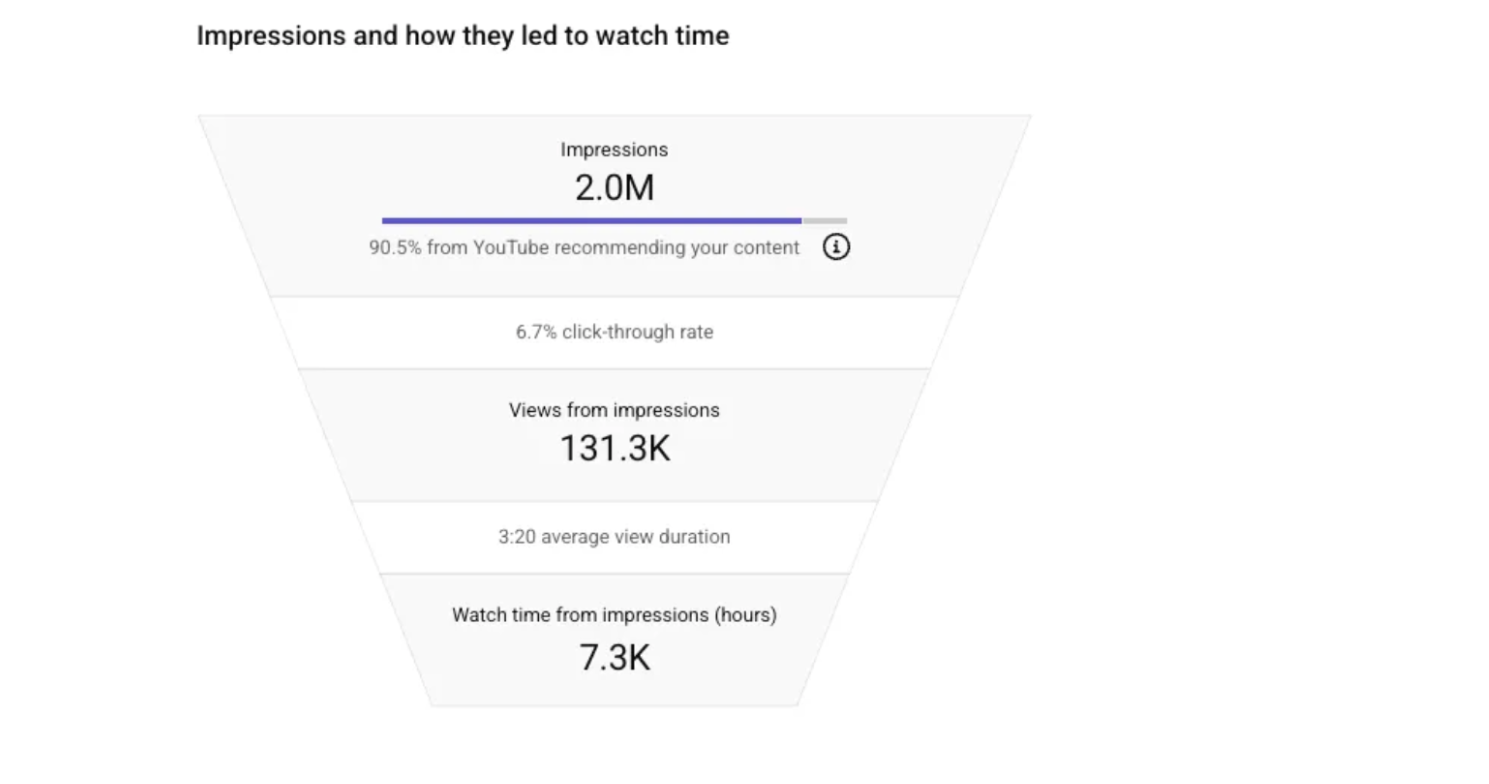Click the 2.0M impressions value

614,187
